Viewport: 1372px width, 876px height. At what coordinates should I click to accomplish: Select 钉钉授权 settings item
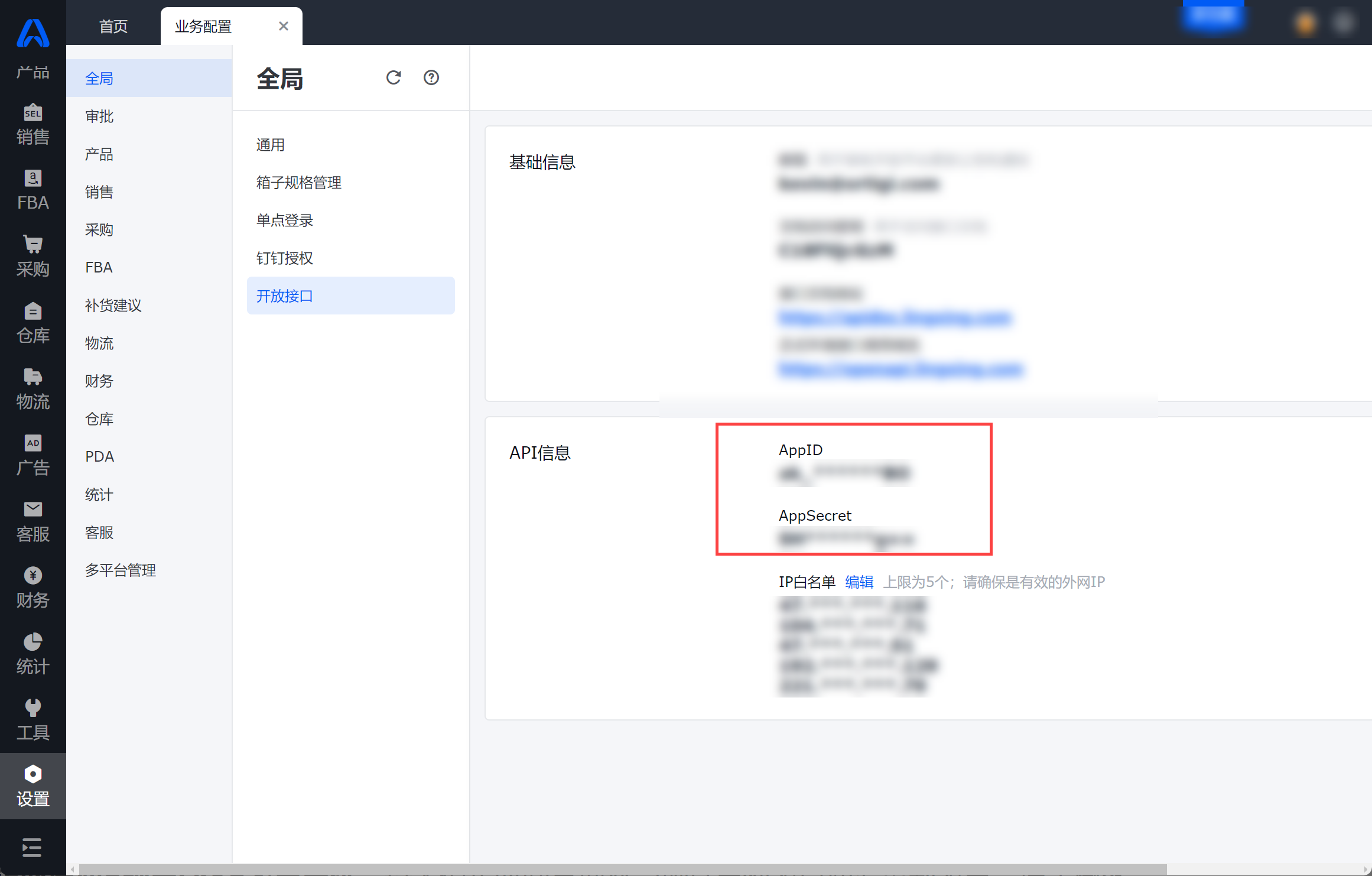coord(285,258)
